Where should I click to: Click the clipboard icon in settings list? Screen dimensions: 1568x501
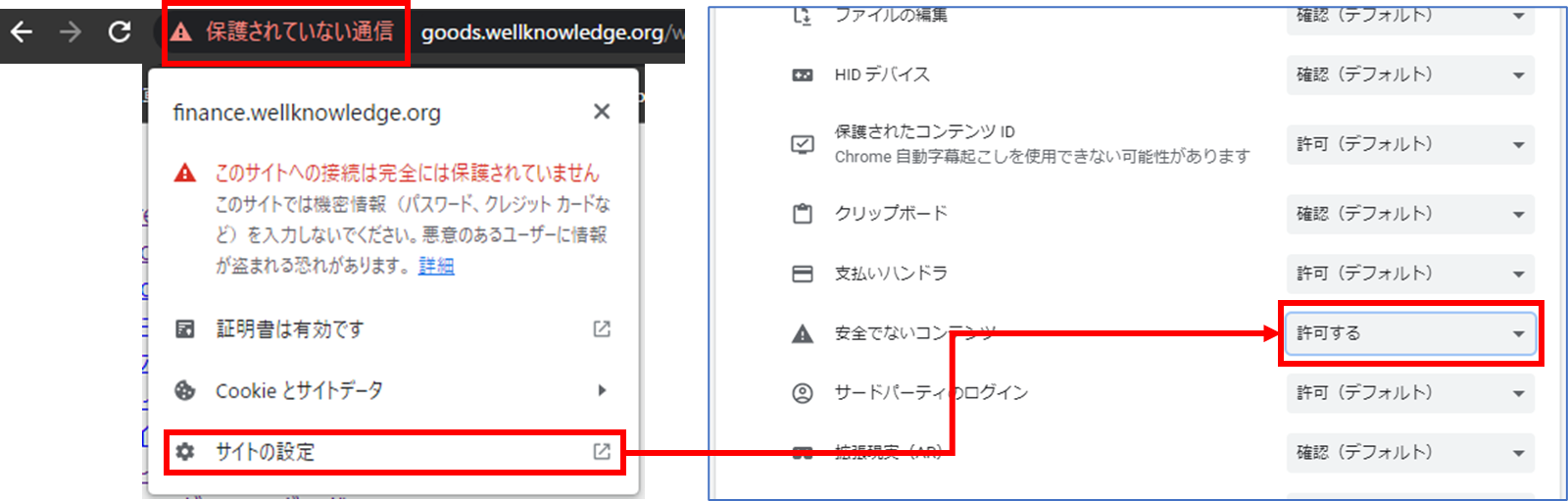[x=803, y=214]
